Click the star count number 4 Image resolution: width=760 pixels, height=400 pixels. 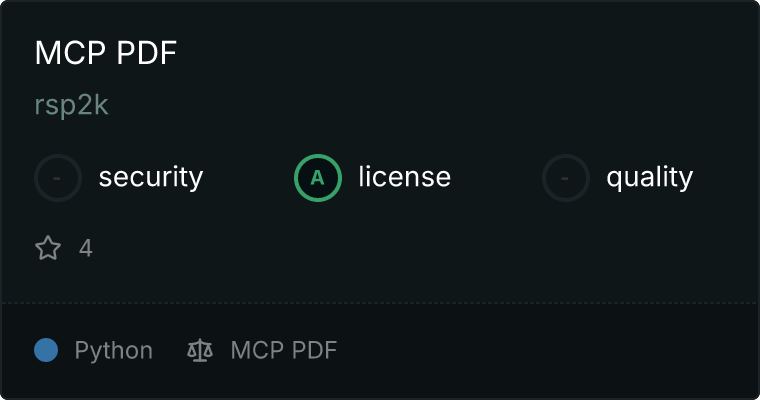pos(86,248)
